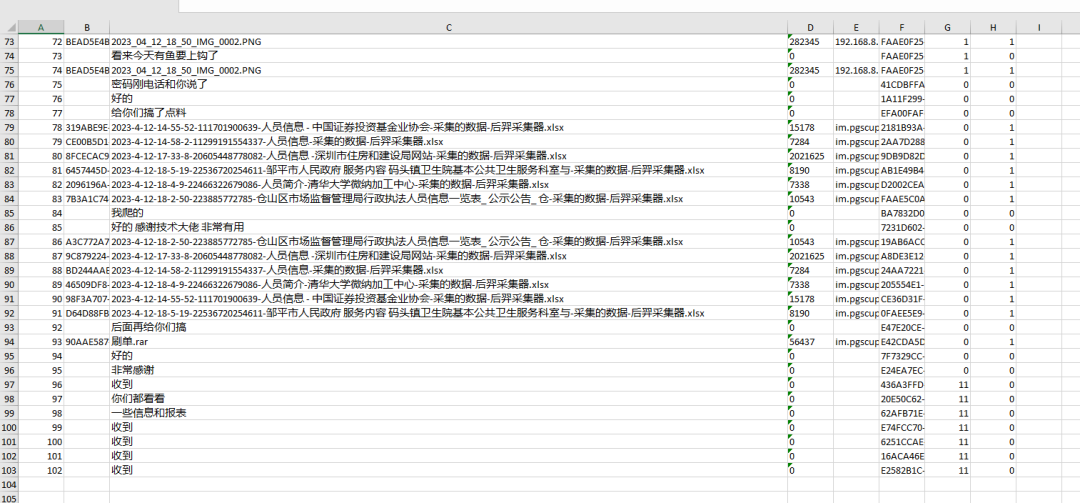Select column H header
The width and height of the screenshot is (1080, 503).
(x=993, y=28)
